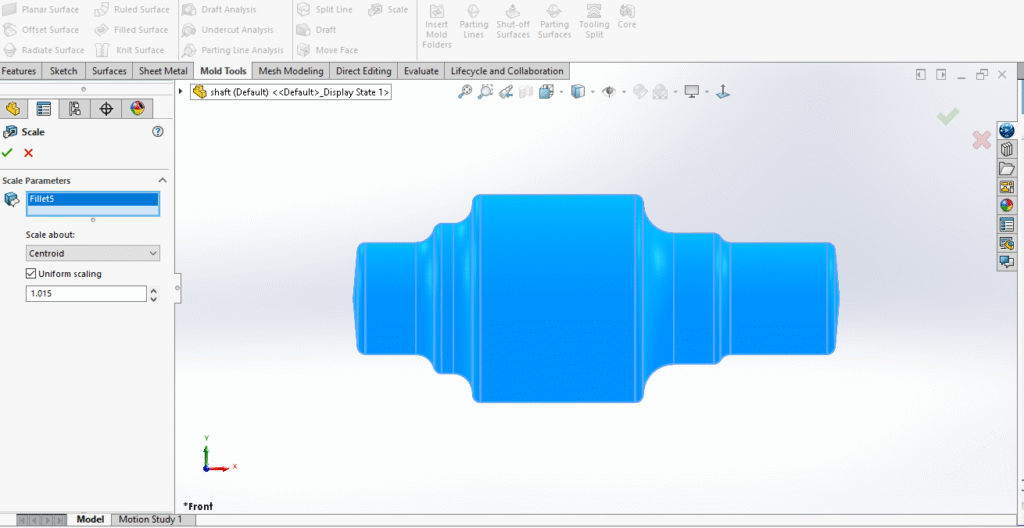Image resolution: width=1024 pixels, height=528 pixels.
Task: Toggle Uniform scaling checkbox
Action: [31, 274]
